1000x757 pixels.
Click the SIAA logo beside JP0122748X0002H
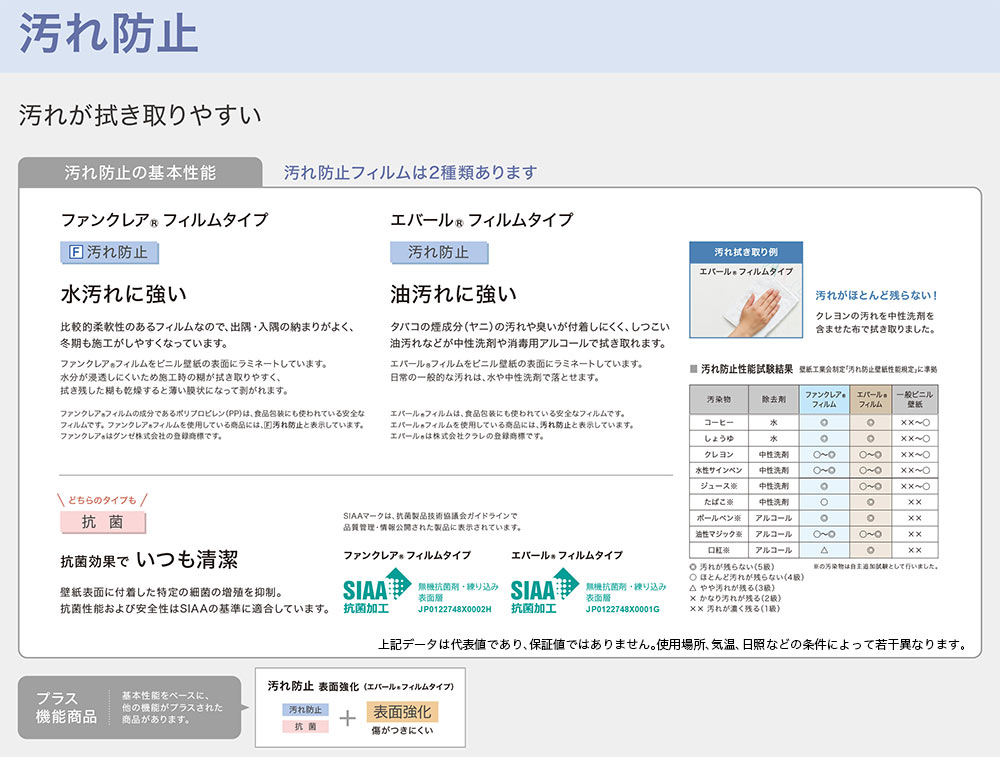coord(377,591)
